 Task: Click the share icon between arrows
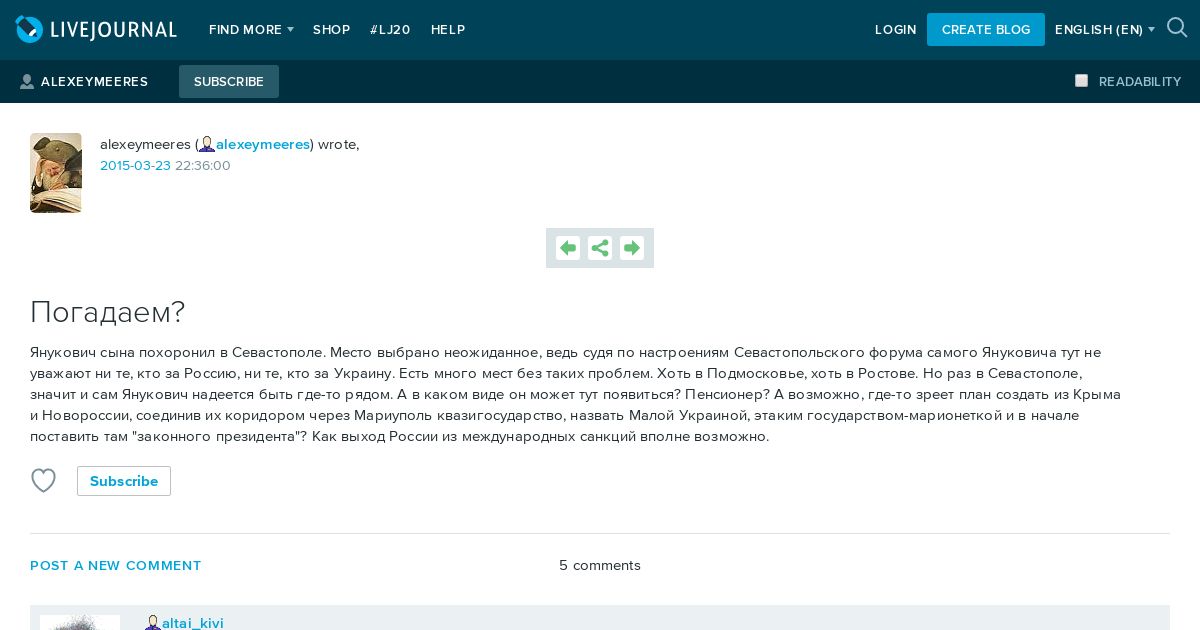tap(600, 248)
